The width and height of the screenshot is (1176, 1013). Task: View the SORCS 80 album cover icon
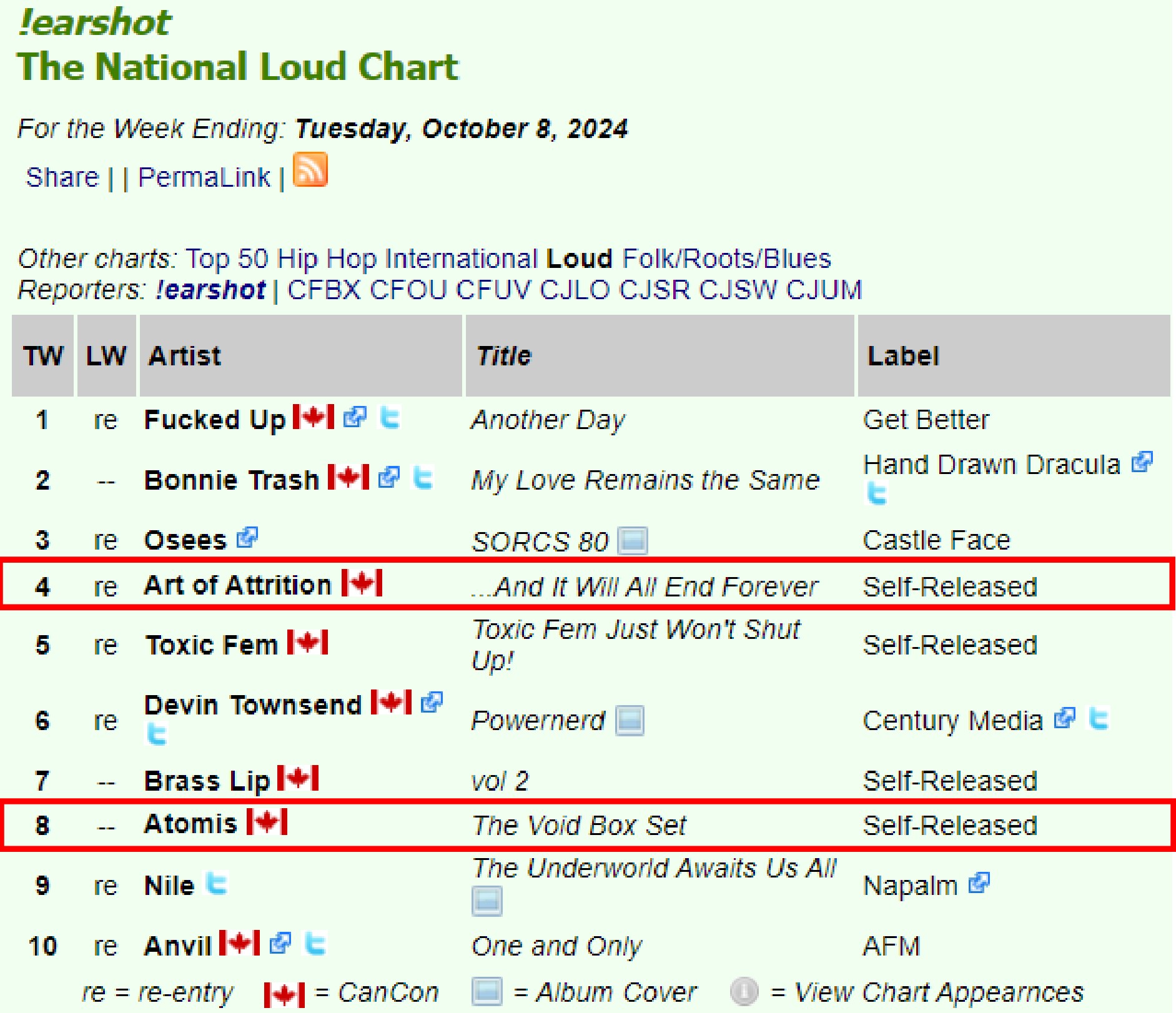point(632,541)
